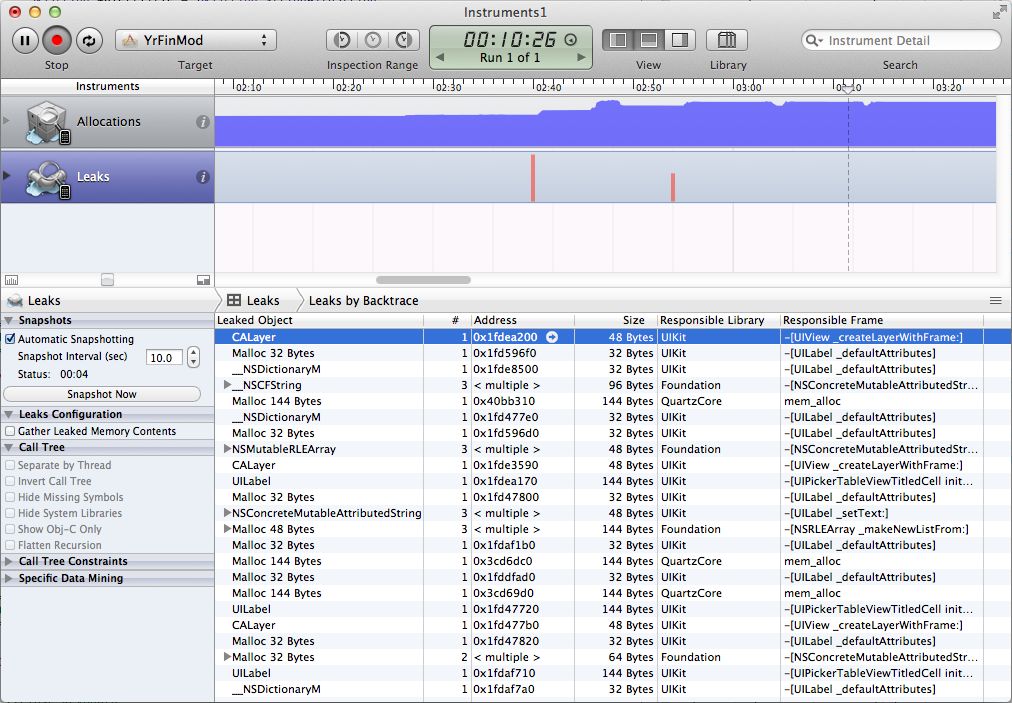The image size is (1012, 703).
Task: Toggle Flatten Recursion checkbox
Action: (10, 545)
